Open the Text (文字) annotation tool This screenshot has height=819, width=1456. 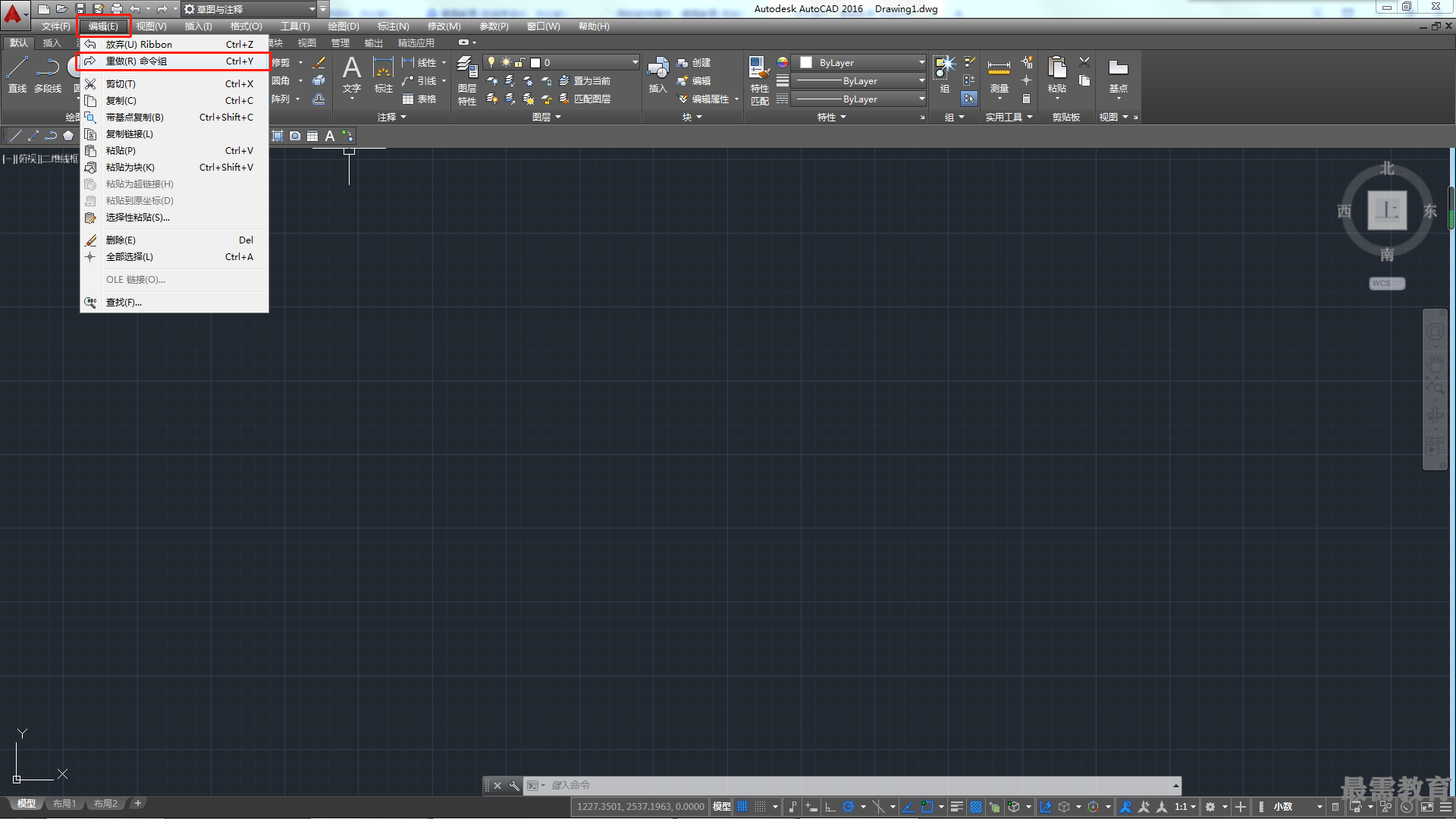pos(352,76)
